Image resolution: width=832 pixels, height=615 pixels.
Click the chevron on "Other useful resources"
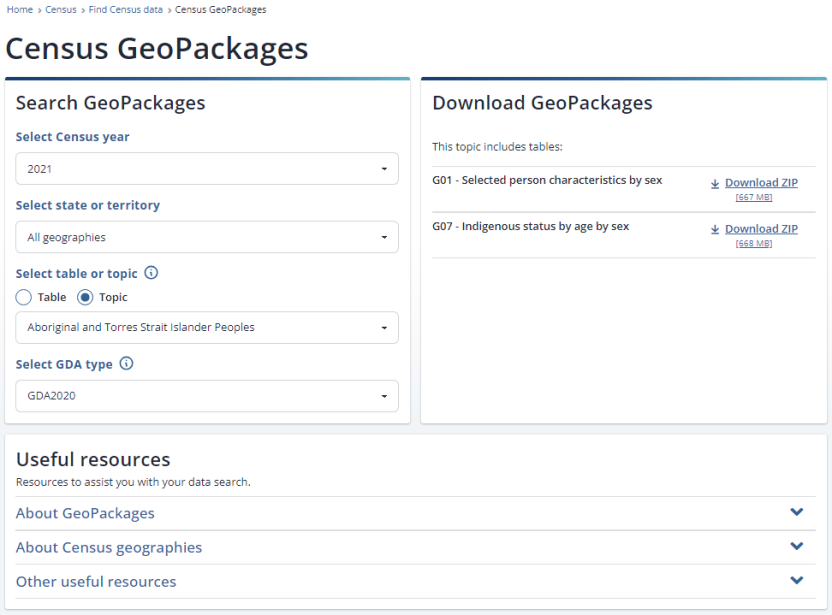797,580
